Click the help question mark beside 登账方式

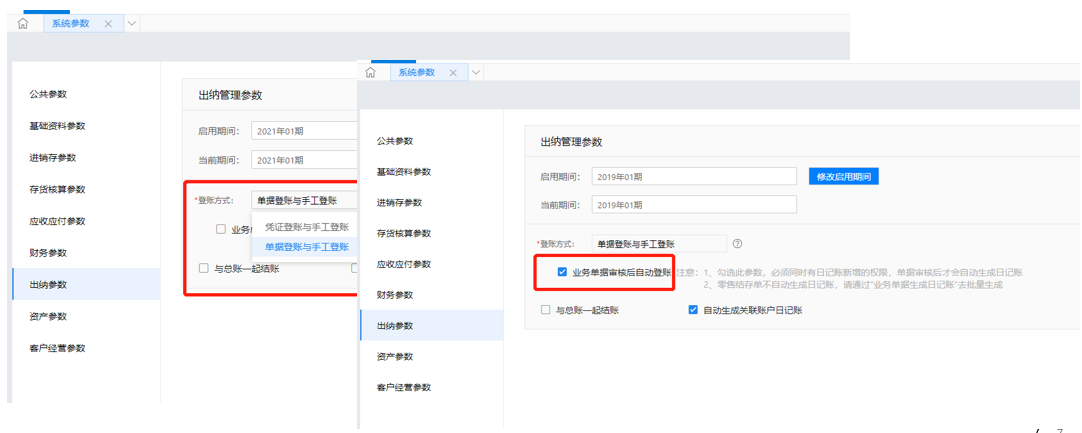click(738, 243)
